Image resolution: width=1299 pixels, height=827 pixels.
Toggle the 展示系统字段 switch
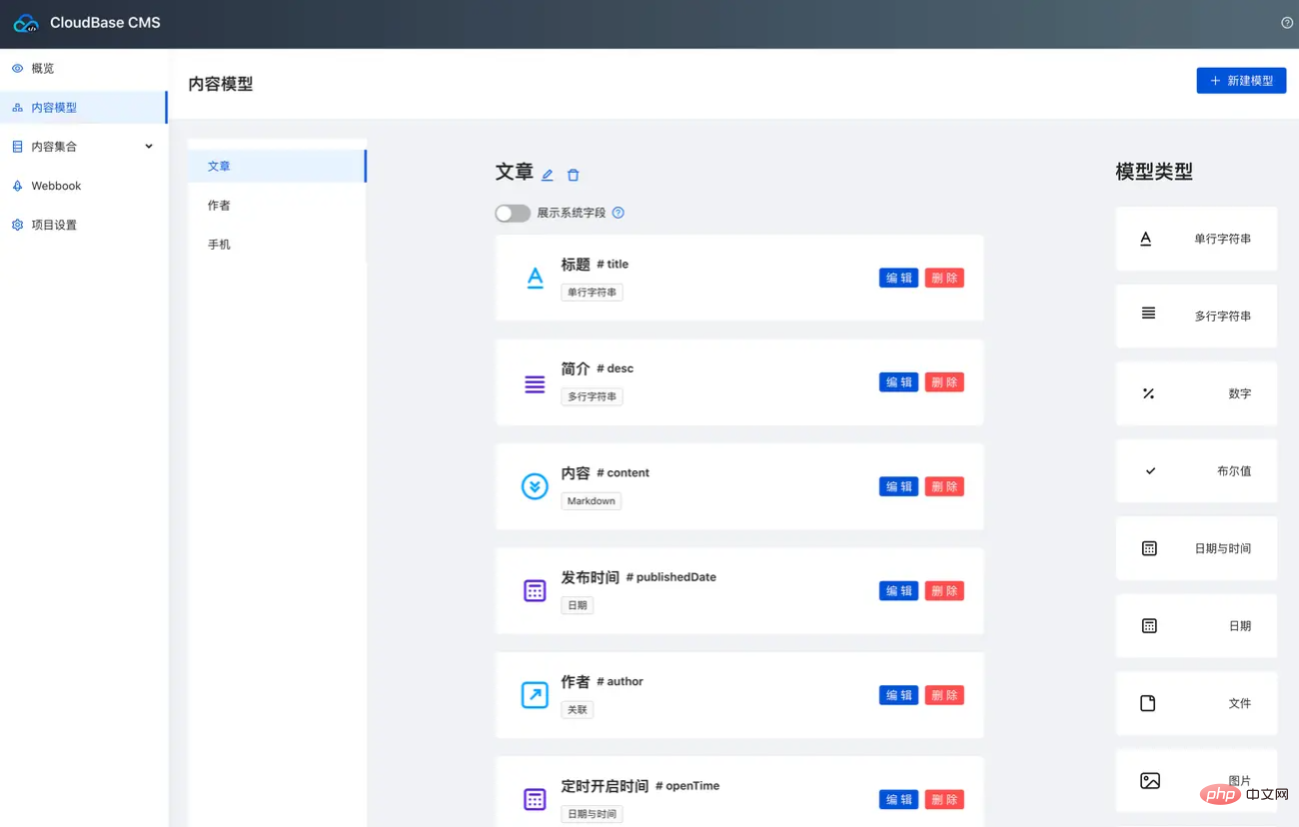pyautogui.click(x=512, y=213)
